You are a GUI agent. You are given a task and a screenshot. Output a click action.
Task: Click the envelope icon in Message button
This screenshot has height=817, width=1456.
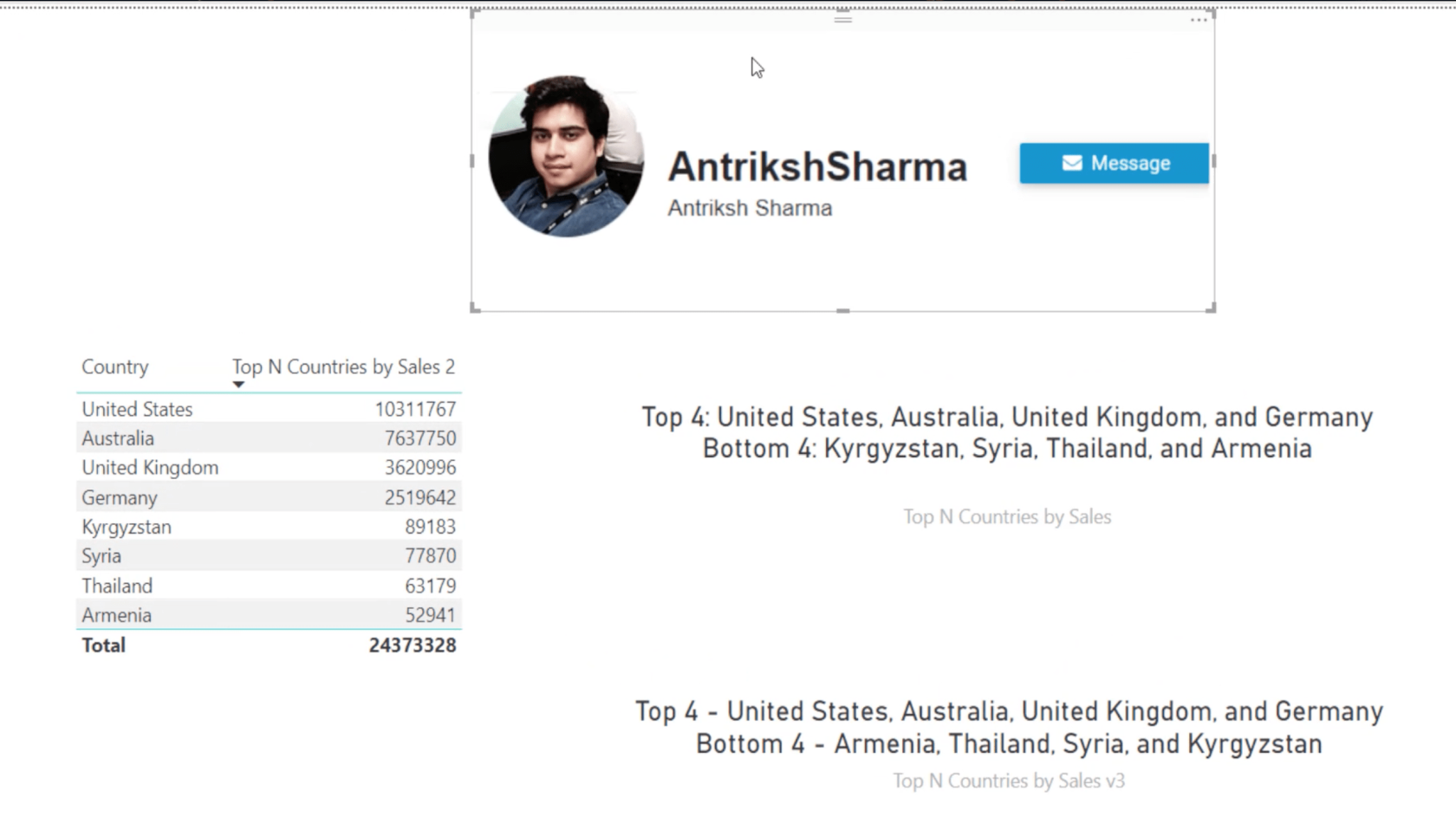point(1072,163)
